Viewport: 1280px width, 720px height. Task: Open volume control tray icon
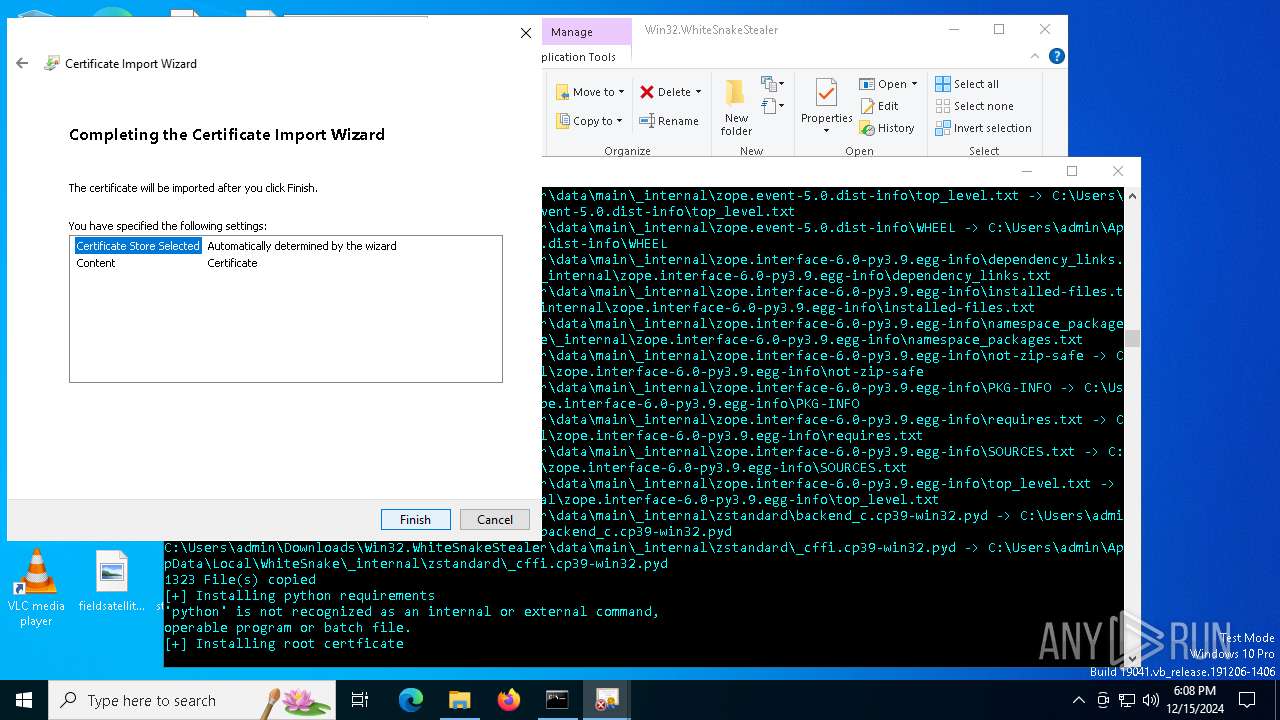pyautogui.click(x=1151, y=700)
